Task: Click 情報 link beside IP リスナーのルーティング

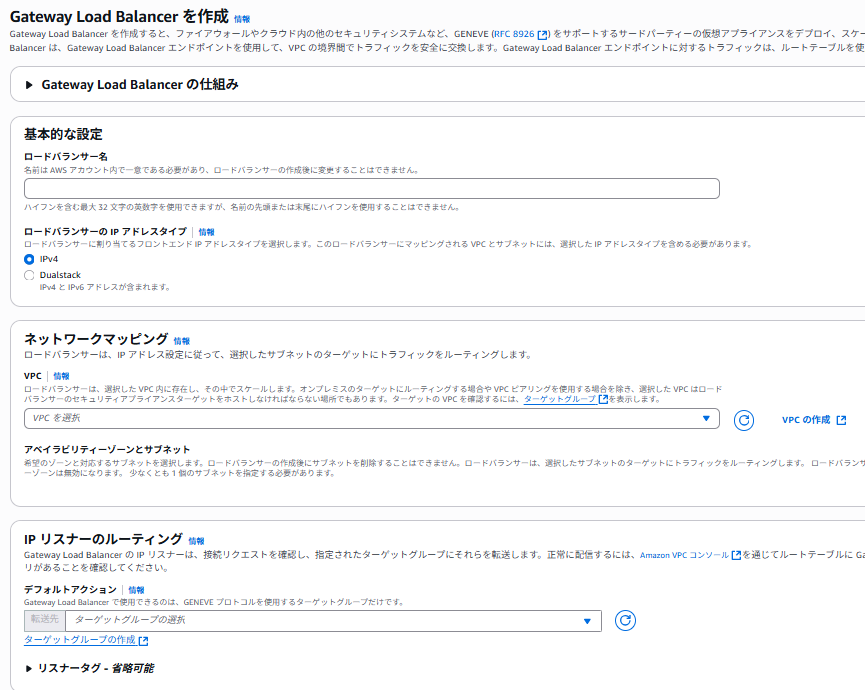Action: pyautogui.click(x=196, y=541)
